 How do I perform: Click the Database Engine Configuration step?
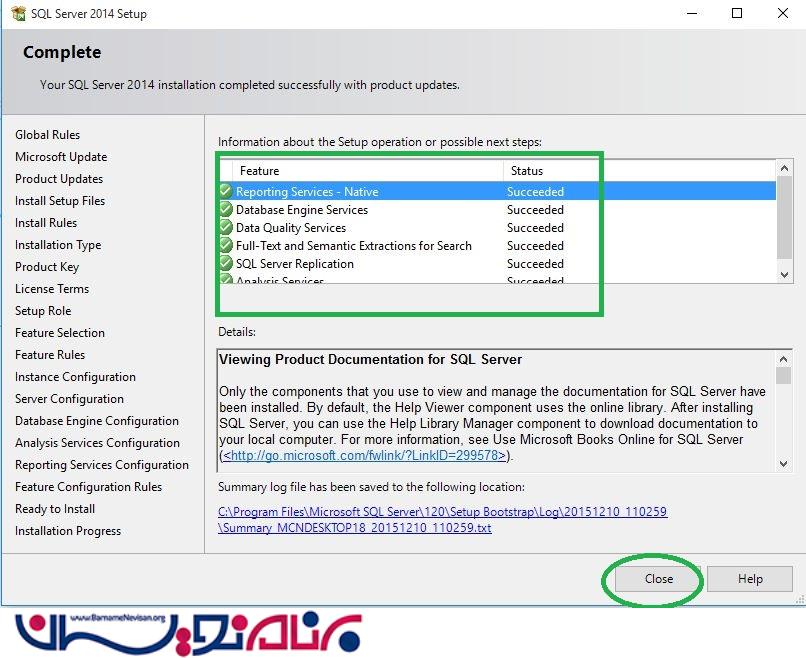tap(97, 421)
